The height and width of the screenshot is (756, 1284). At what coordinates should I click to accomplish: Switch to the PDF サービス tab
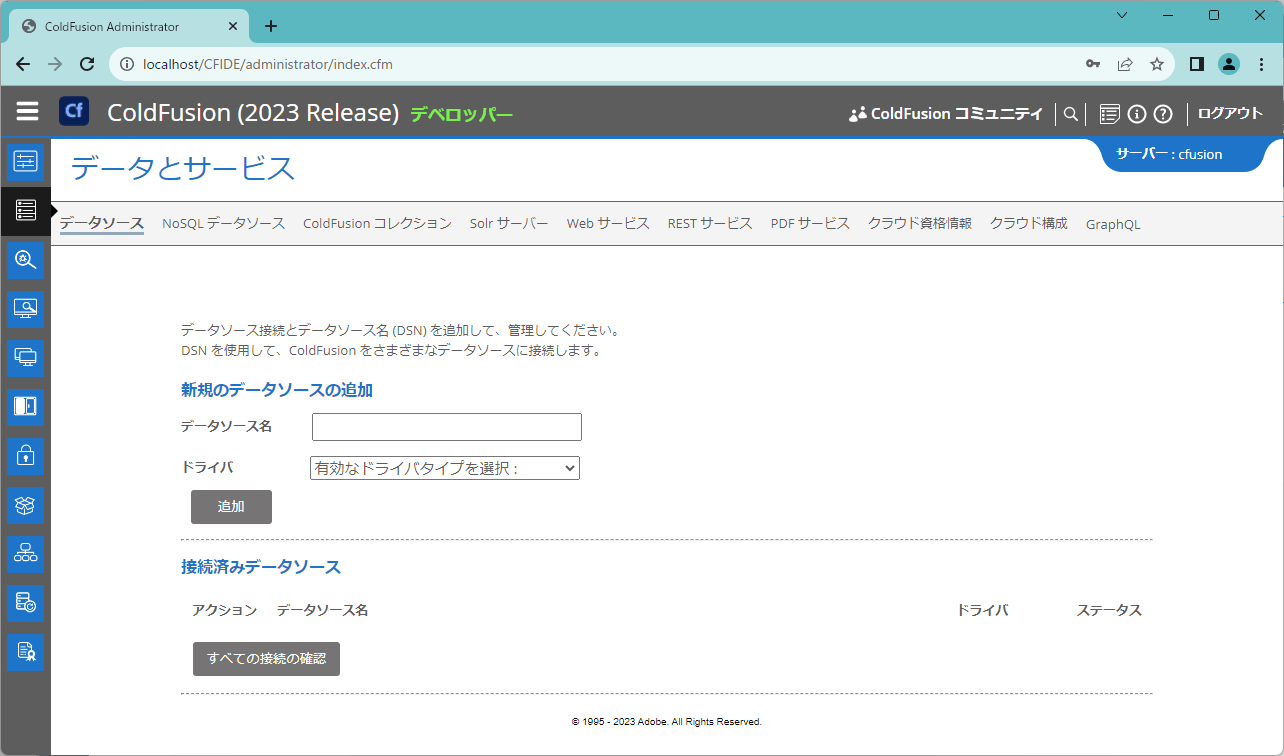pos(810,223)
